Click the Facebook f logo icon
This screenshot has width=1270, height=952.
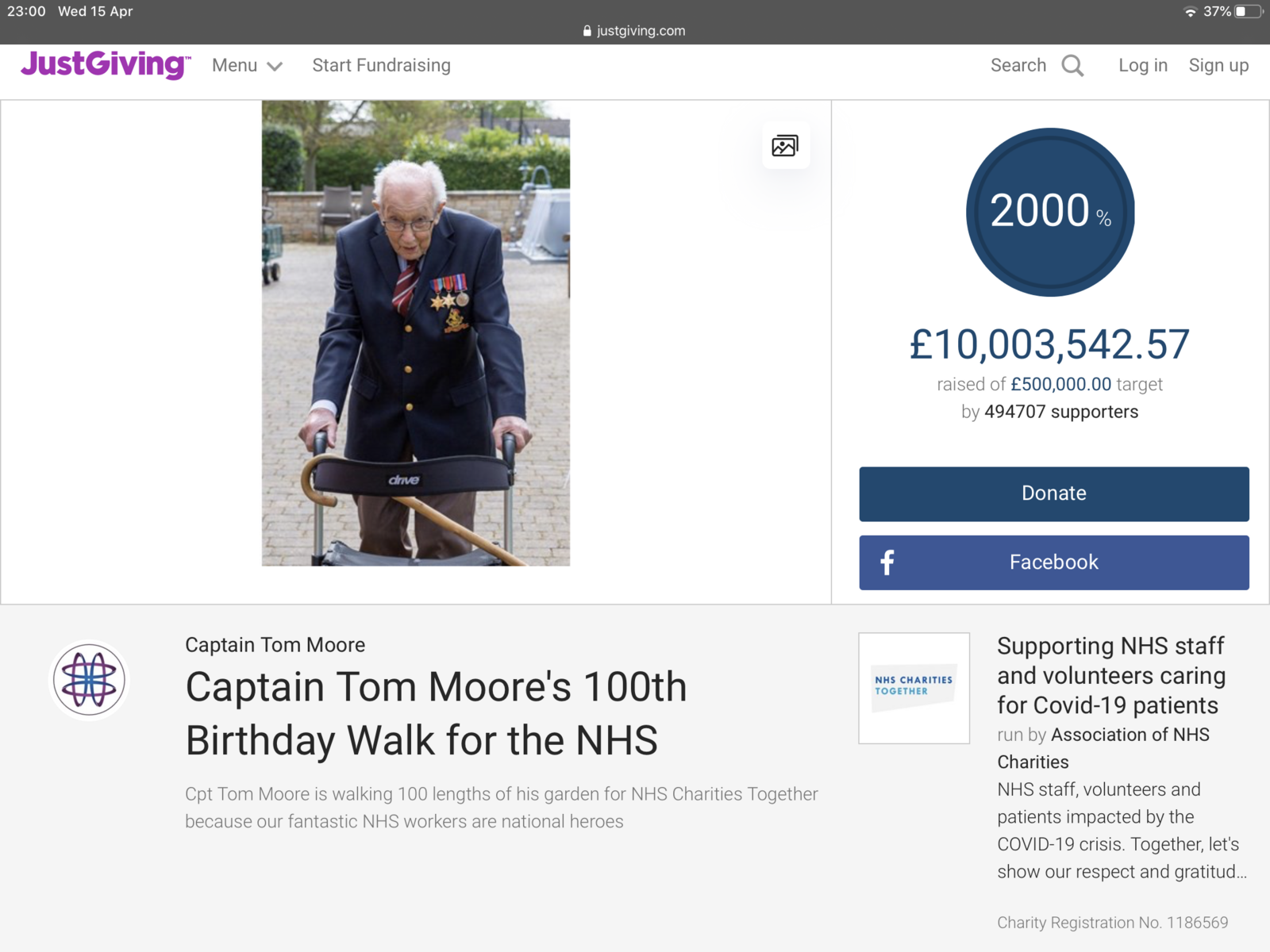tap(887, 562)
